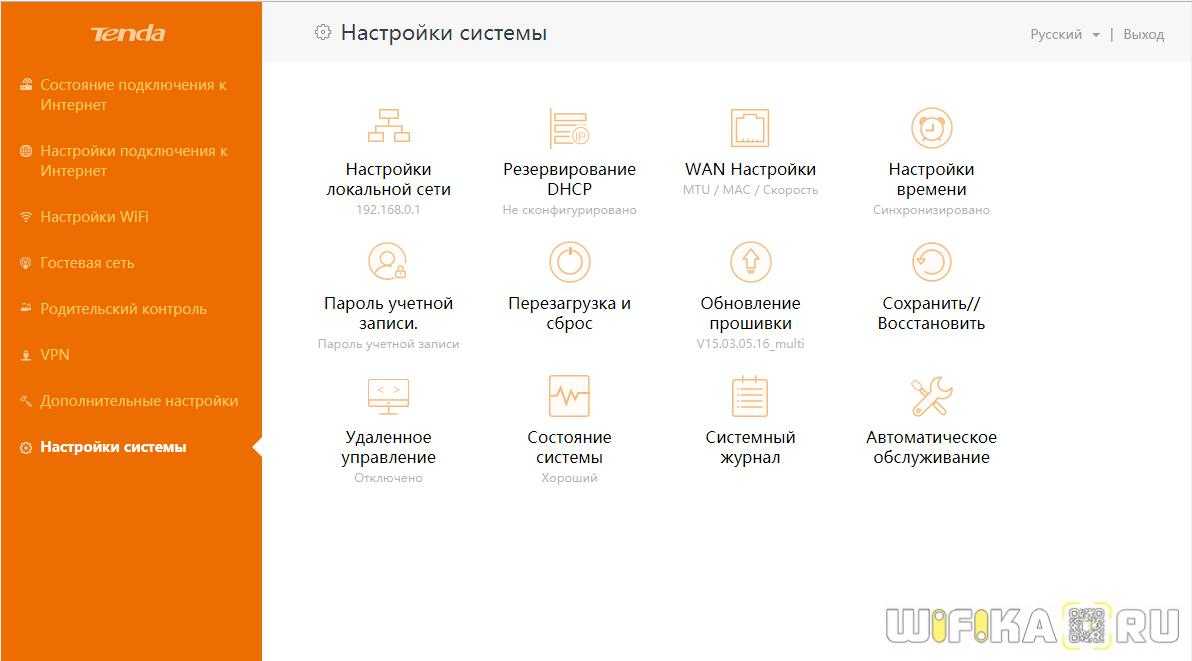Image resolution: width=1192 pixels, height=661 pixels.
Task: Click the Не сконфигурировано status text
Action: point(569,210)
